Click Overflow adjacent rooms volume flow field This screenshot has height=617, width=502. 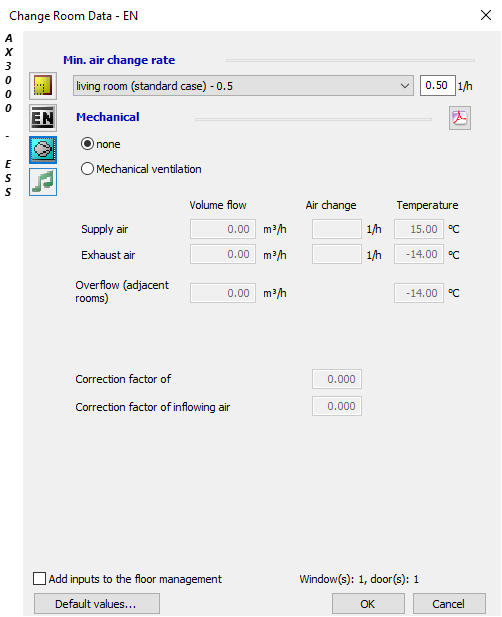pyautogui.click(x=223, y=293)
